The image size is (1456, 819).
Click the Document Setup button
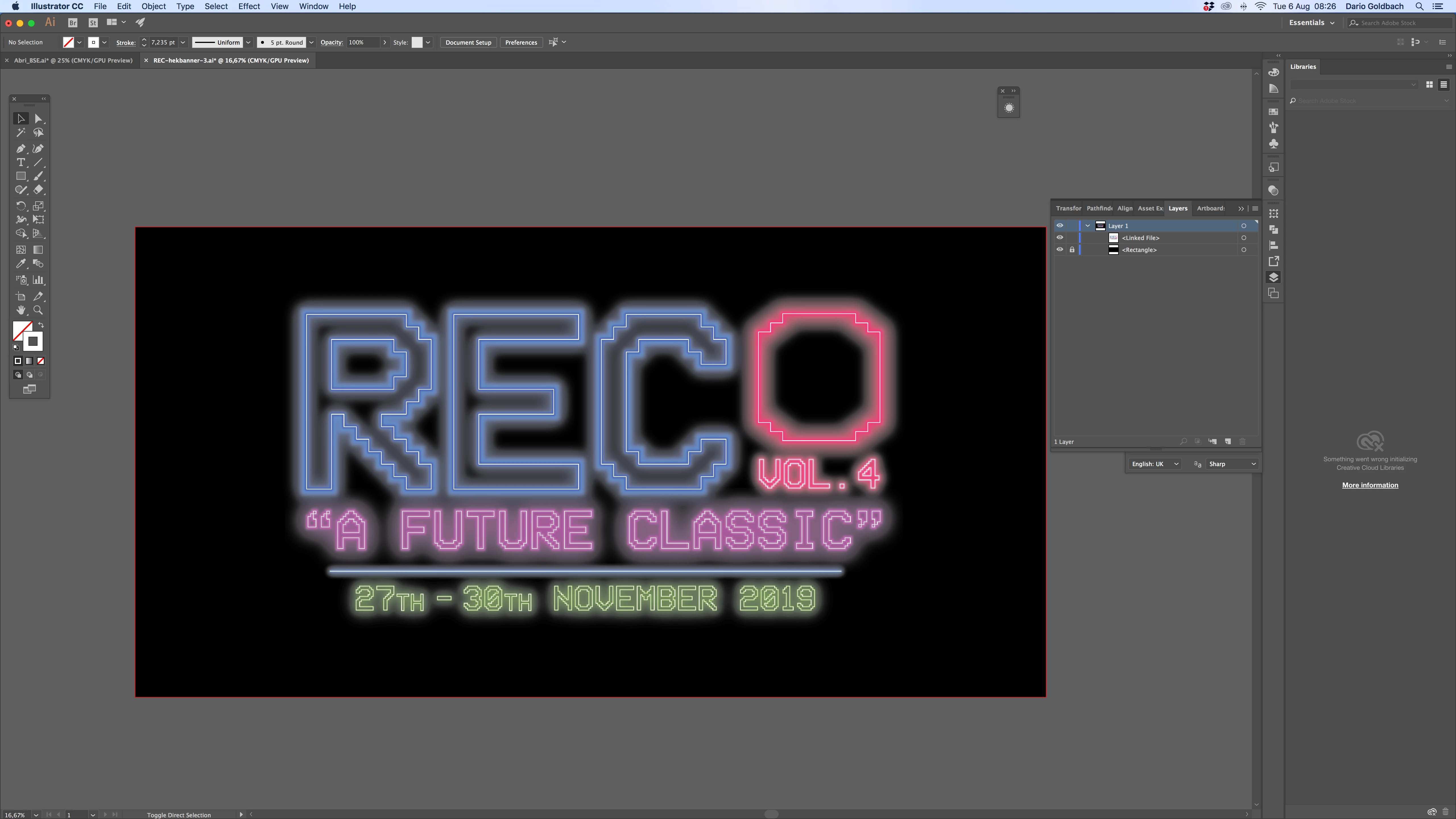pyautogui.click(x=468, y=42)
